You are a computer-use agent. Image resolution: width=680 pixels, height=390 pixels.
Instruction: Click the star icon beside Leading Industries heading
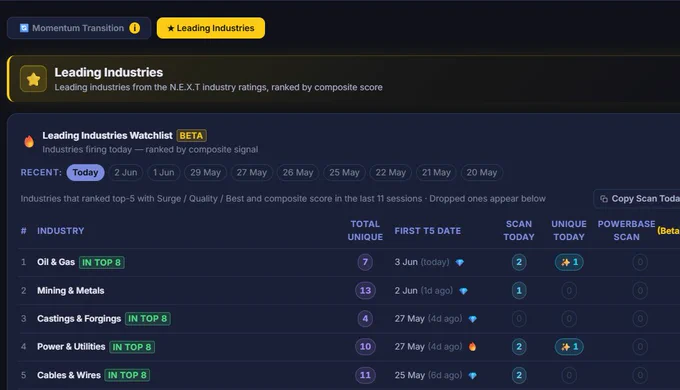[33, 79]
